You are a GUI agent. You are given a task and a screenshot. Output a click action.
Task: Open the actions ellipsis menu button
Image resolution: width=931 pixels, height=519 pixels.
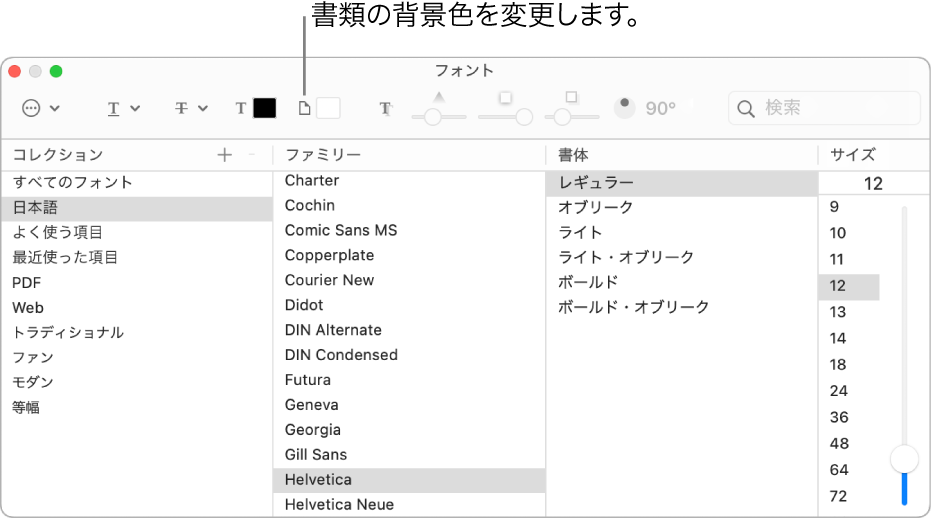[31, 108]
